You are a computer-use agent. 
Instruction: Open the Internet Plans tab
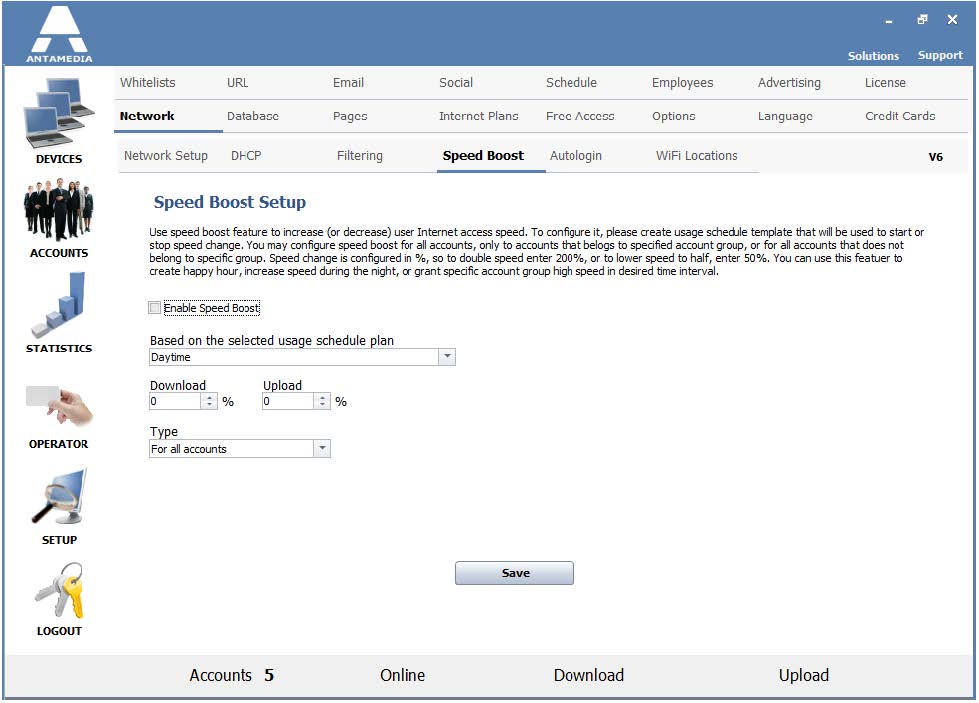[478, 116]
